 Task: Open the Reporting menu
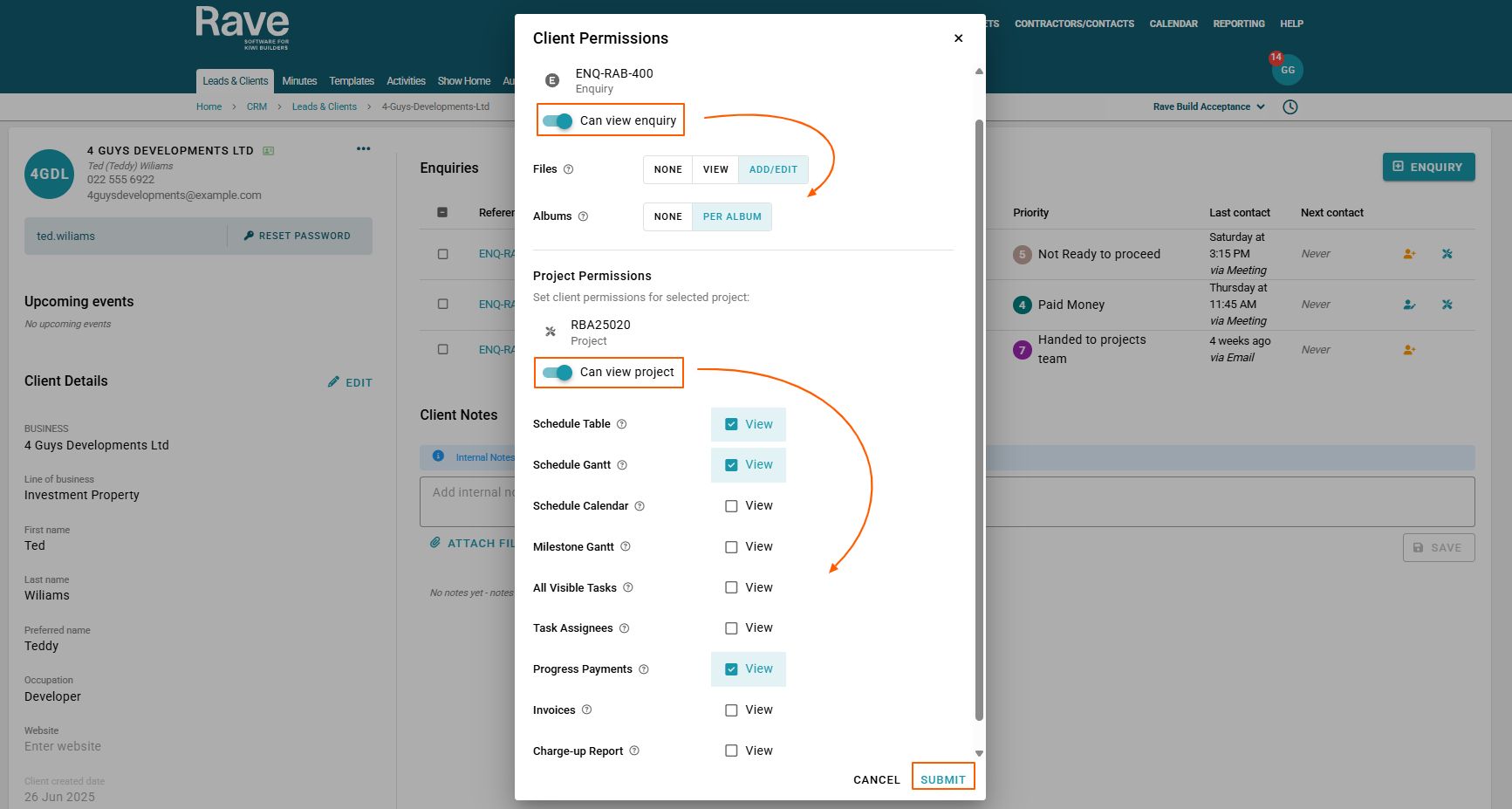pyautogui.click(x=1238, y=24)
